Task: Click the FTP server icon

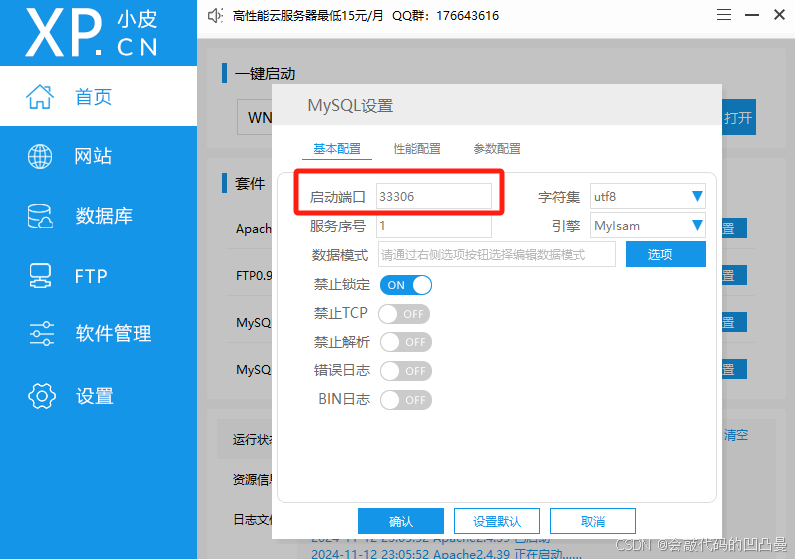Action: [40, 276]
